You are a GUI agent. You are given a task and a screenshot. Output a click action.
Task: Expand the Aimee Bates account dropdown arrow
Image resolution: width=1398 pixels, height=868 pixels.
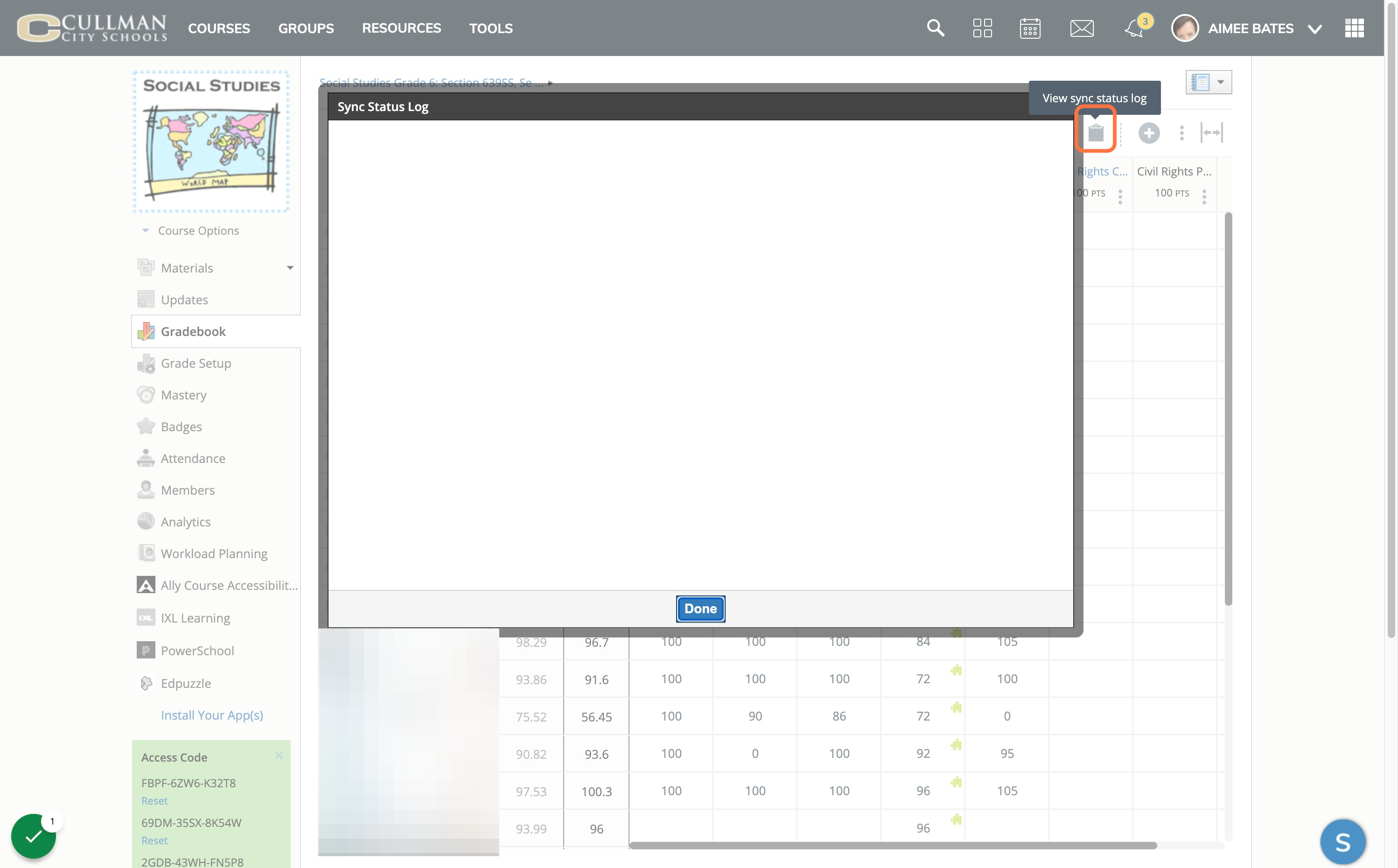(x=1315, y=29)
